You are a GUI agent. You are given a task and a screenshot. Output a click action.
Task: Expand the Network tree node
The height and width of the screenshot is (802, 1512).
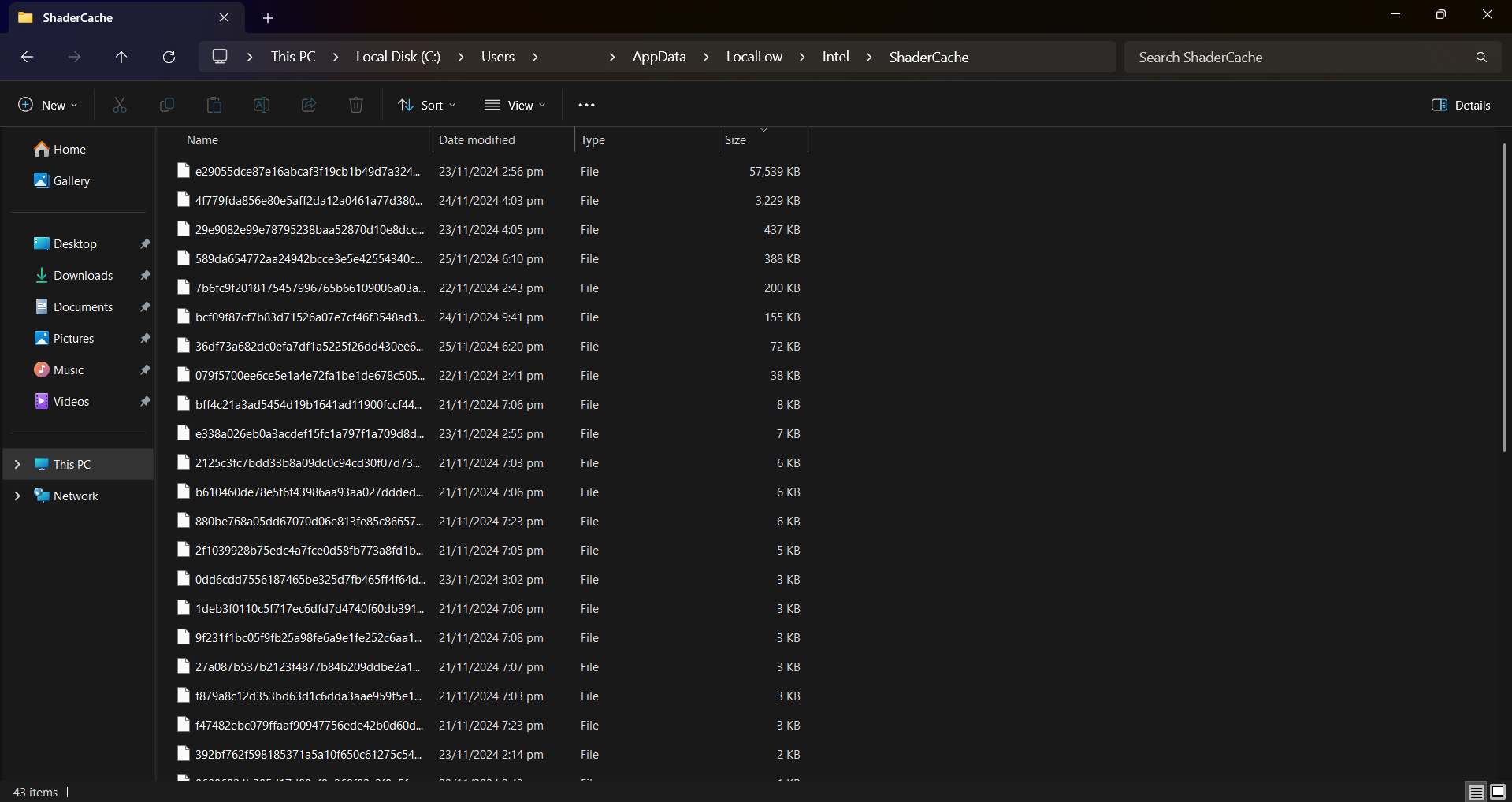[17, 496]
